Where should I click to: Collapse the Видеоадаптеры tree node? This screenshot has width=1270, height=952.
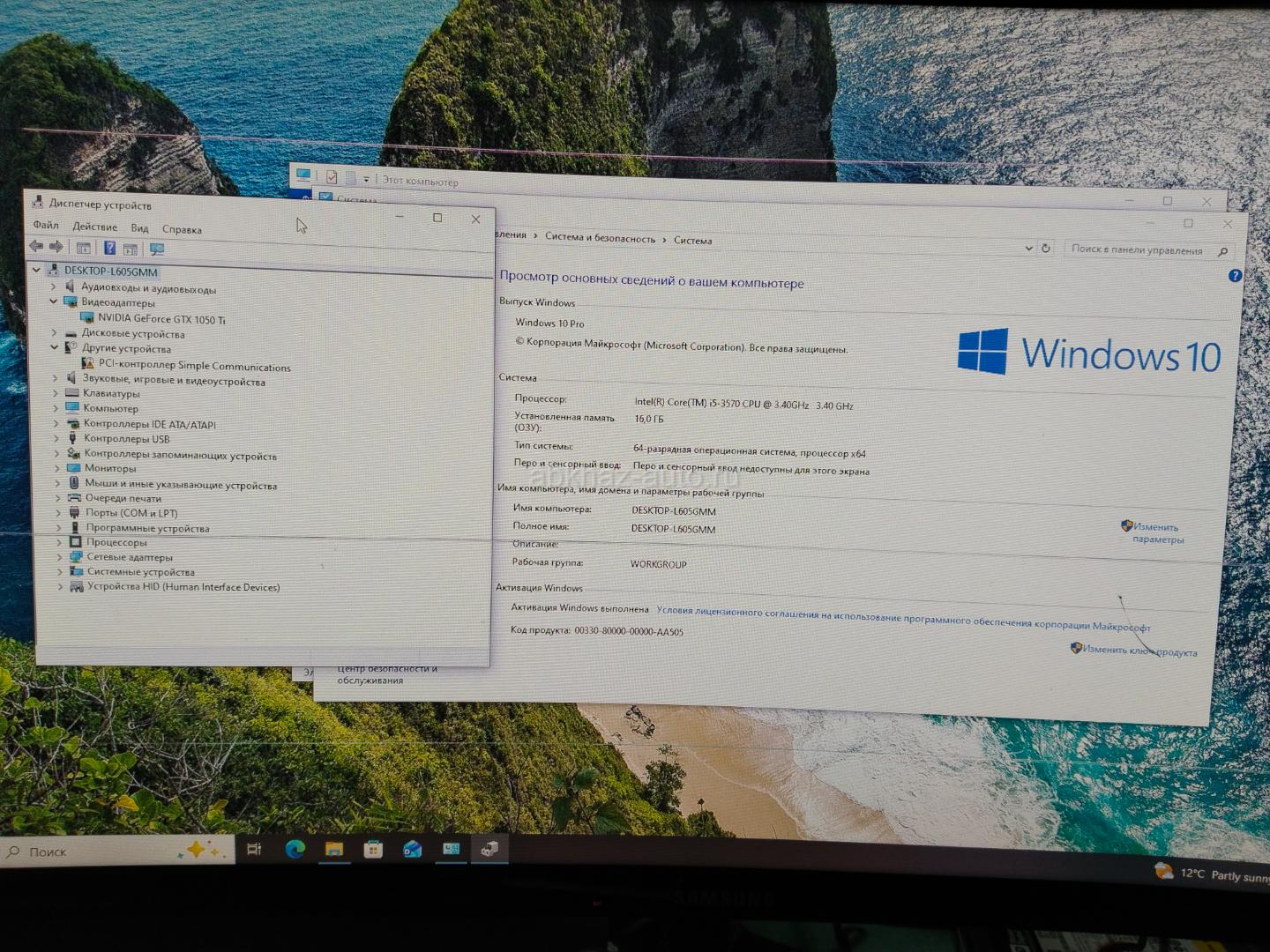coord(54,301)
